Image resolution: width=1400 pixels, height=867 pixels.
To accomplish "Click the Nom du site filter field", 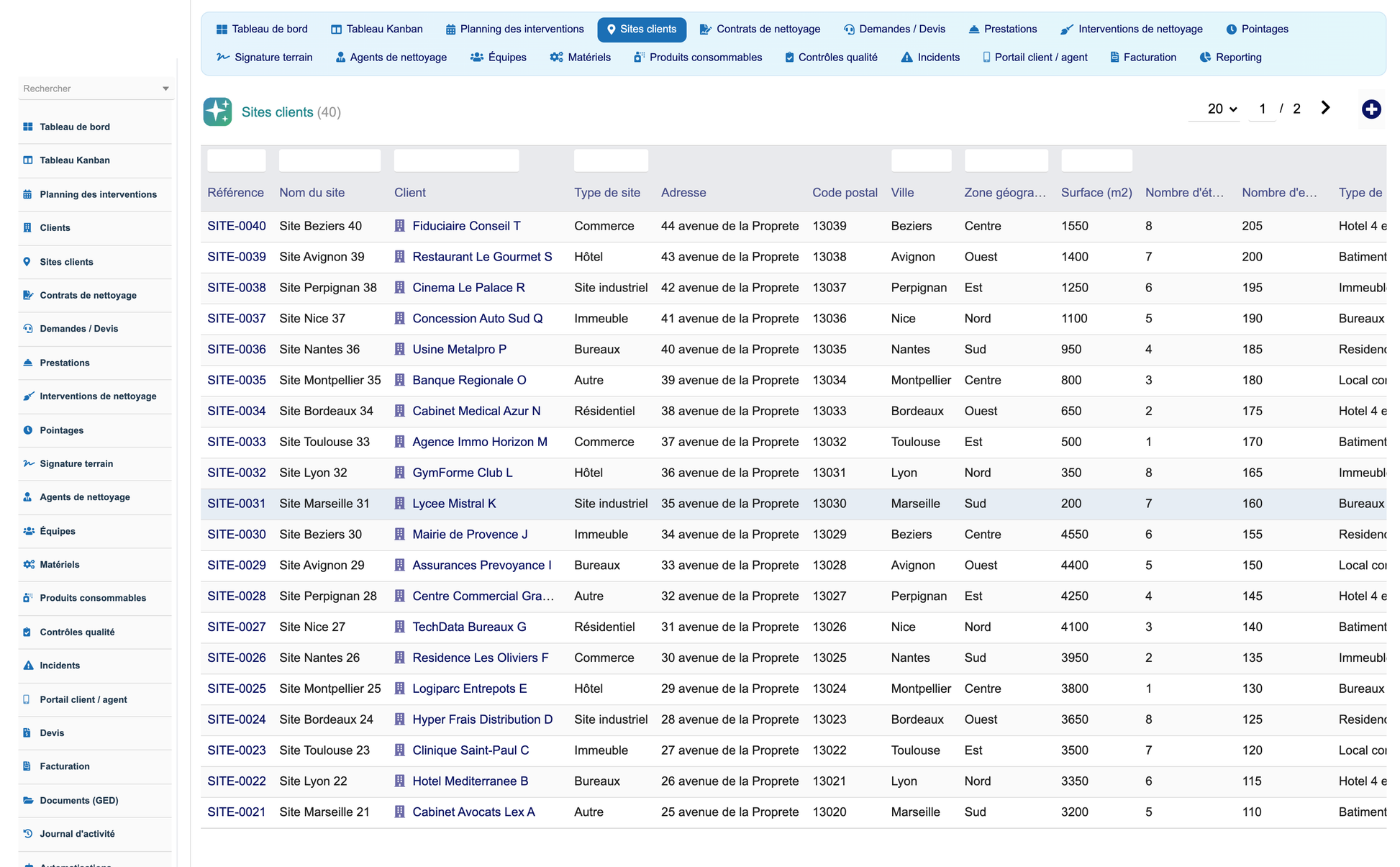I will pyautogui.click(x=329, y=160).
